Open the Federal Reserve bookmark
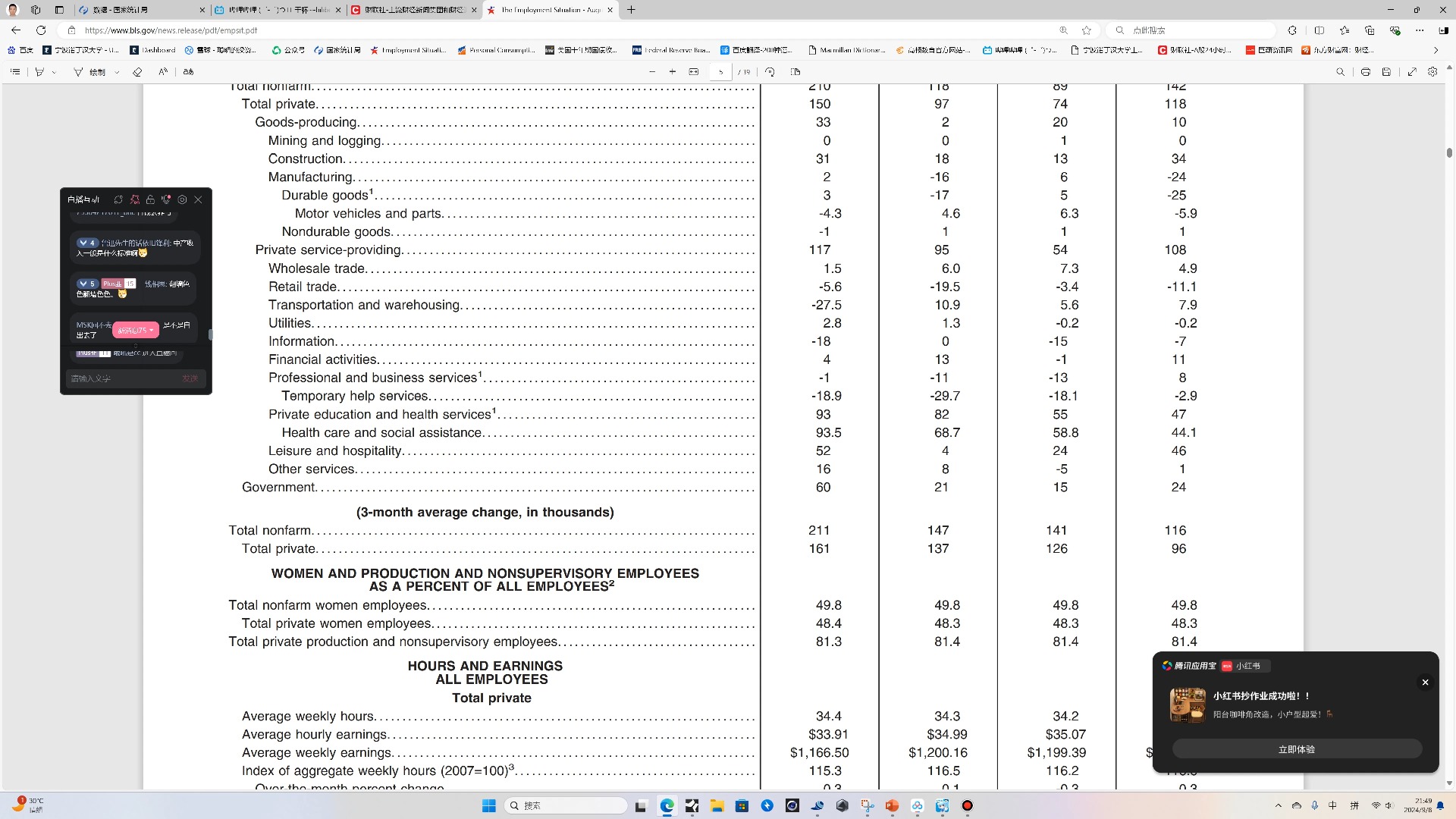The image size is (1456, 819). (671, 50)
